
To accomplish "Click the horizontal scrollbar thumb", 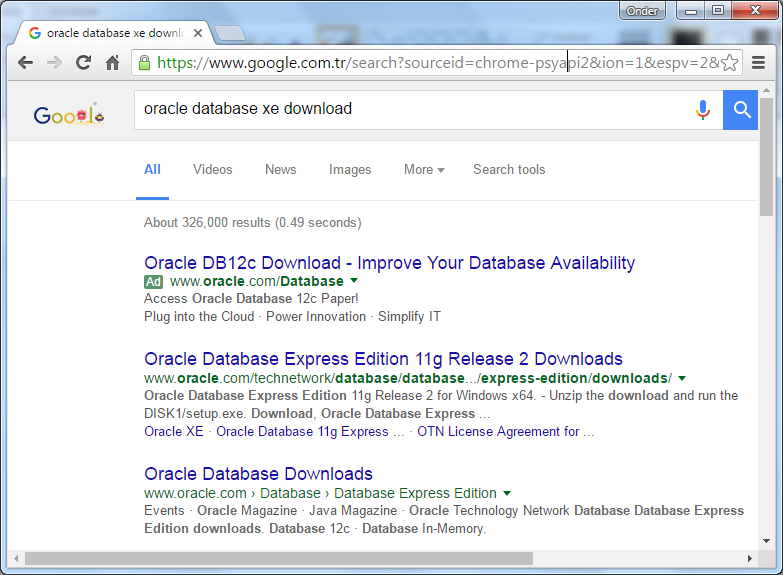I will pos(279,559).
